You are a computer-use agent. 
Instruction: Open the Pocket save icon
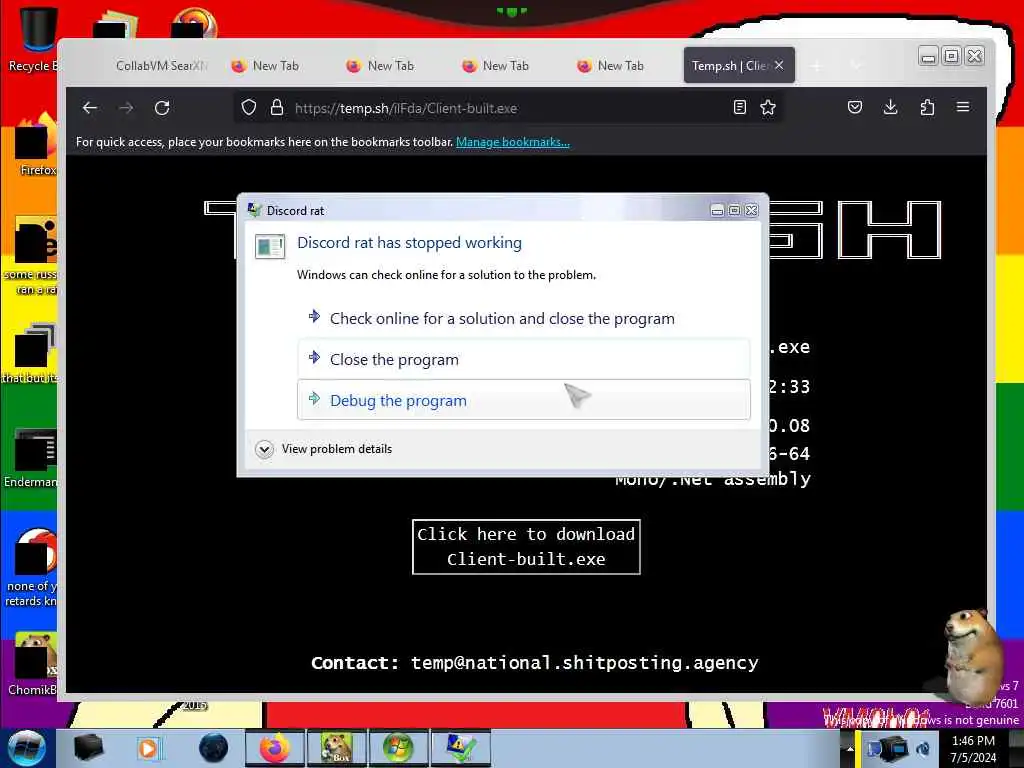click(854, 107)
